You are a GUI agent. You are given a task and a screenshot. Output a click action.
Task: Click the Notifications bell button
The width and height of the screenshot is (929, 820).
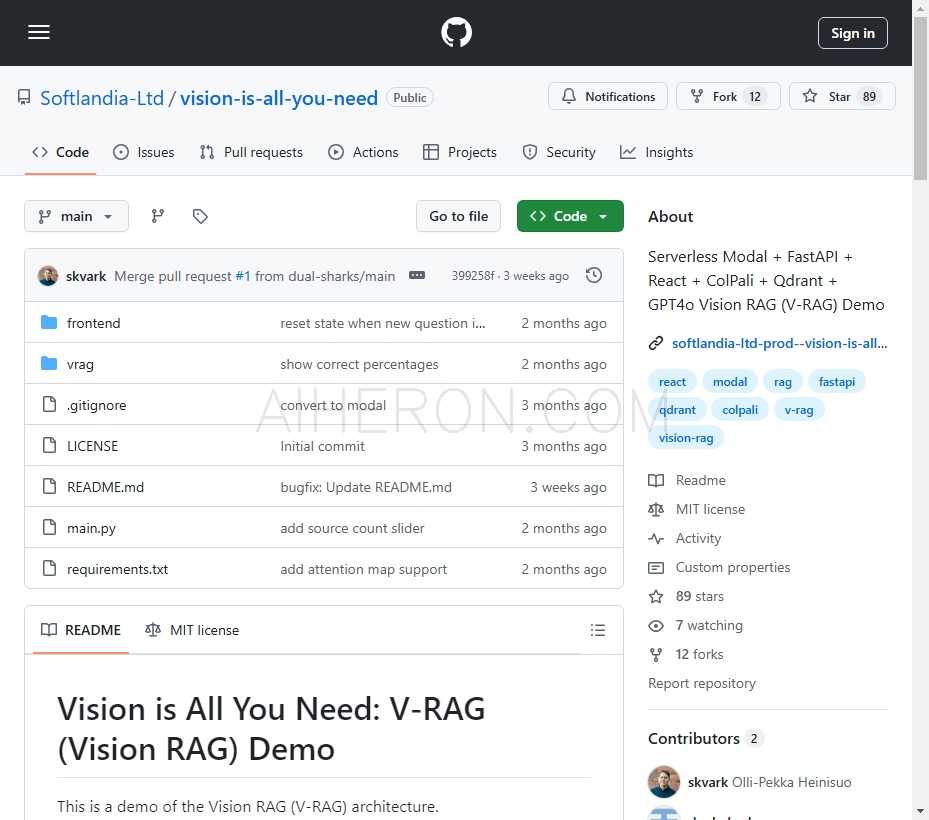(607, 97)
